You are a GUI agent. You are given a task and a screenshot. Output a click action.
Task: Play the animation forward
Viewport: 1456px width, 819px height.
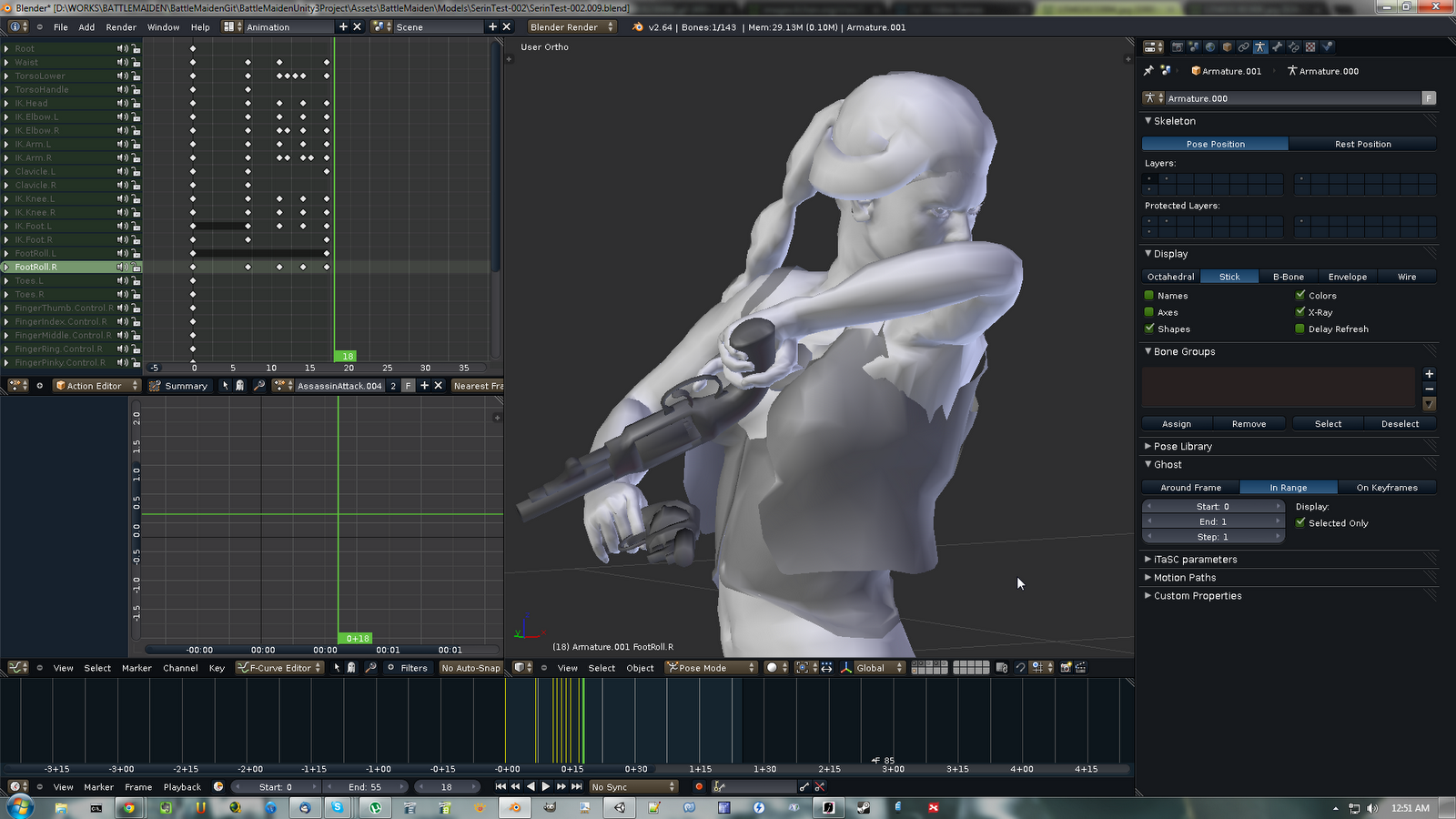point(546,787)
